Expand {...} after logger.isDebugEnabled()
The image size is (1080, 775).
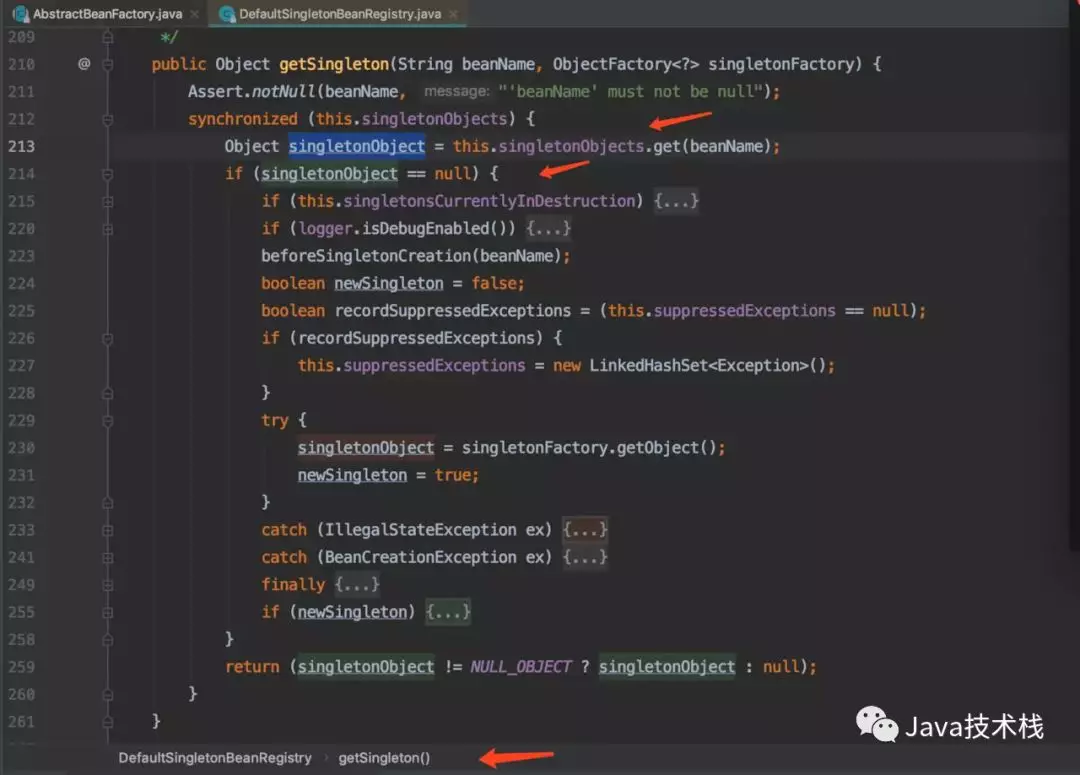click(x=548, y=228)
